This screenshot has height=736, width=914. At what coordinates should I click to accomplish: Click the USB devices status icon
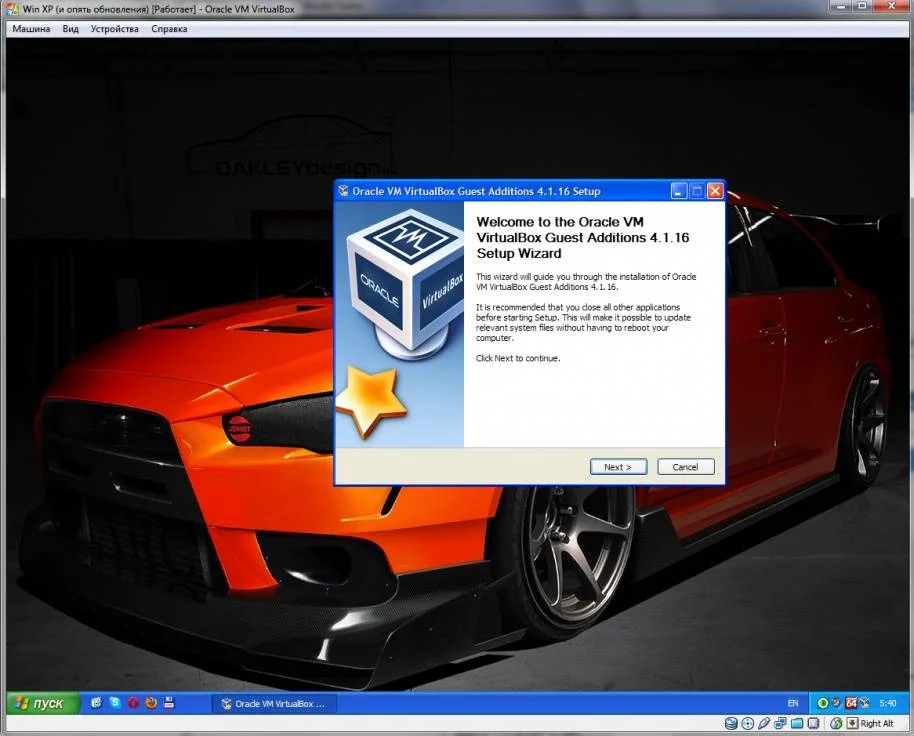pos(764,723)
